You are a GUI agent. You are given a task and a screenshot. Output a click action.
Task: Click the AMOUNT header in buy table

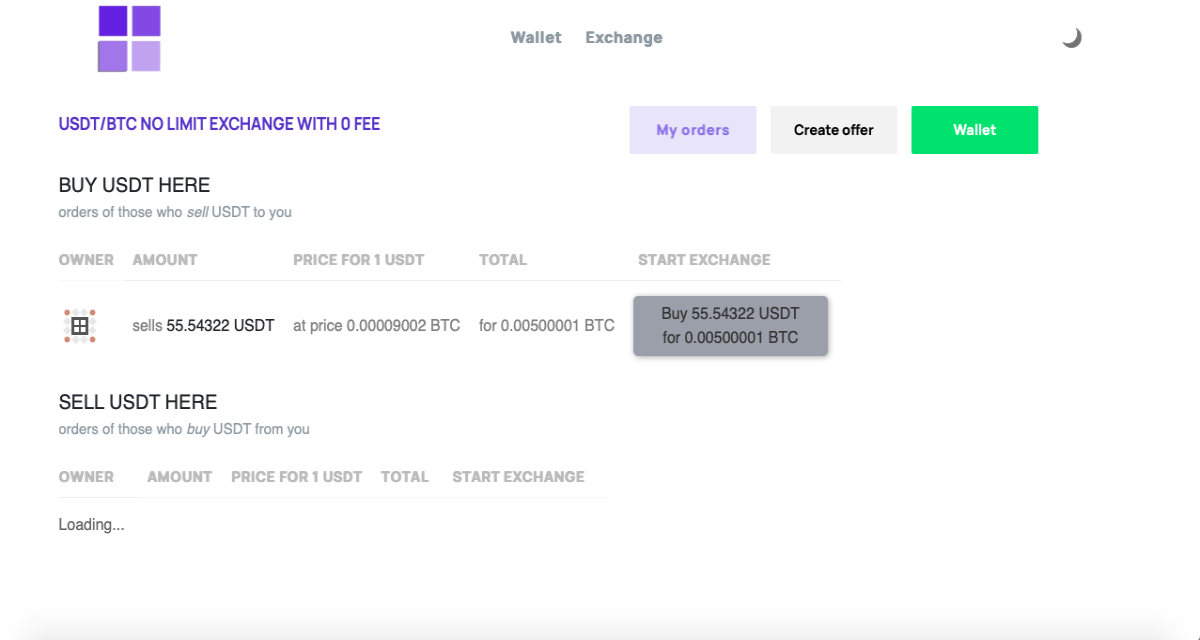(x=165, y=260)
